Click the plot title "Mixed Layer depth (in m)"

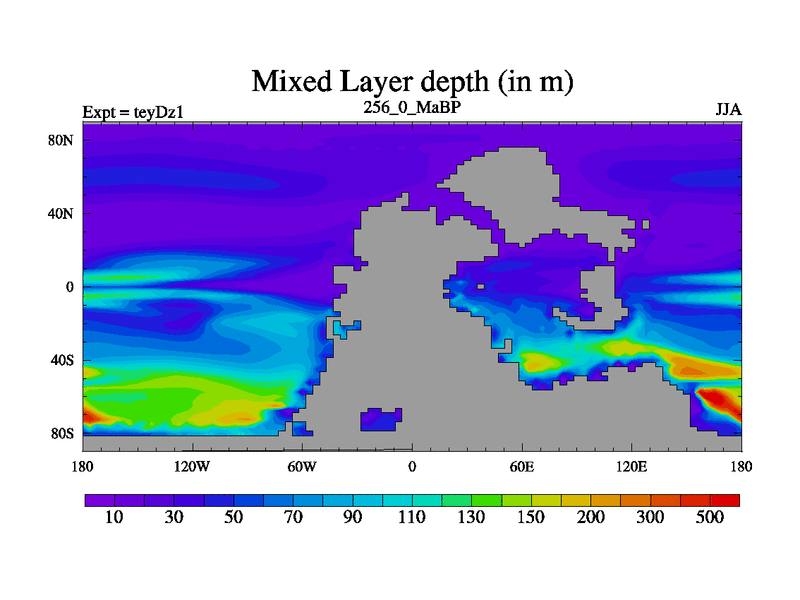[411, 80]
